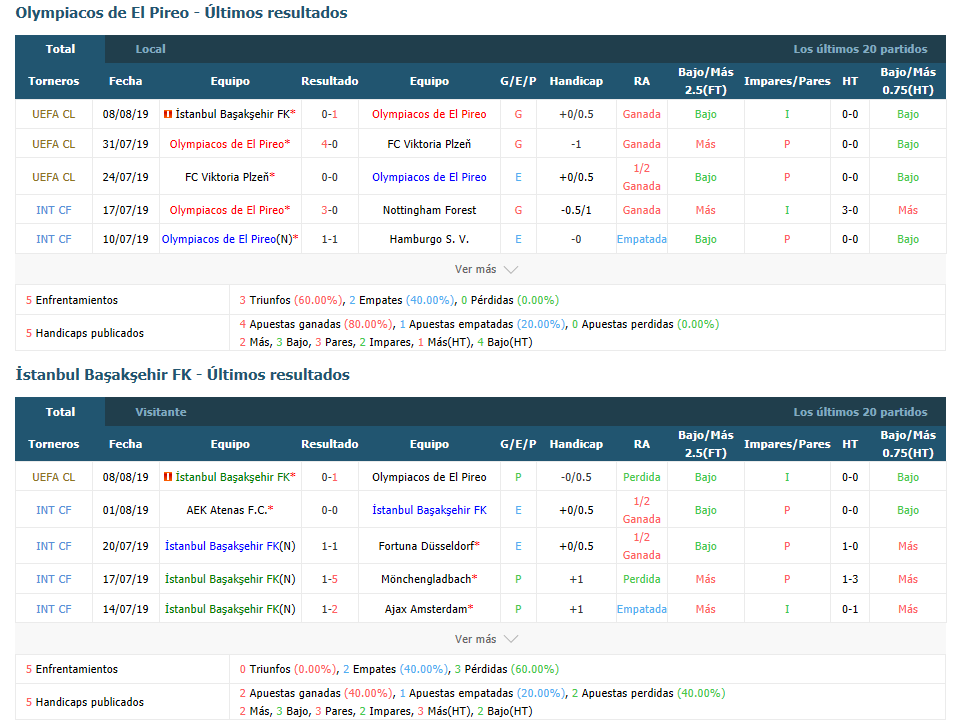Viewport: 956px width, 728px height.
Task: Click UEFA CL in 31/07/19 row
Action: click(x=54, y=145)
